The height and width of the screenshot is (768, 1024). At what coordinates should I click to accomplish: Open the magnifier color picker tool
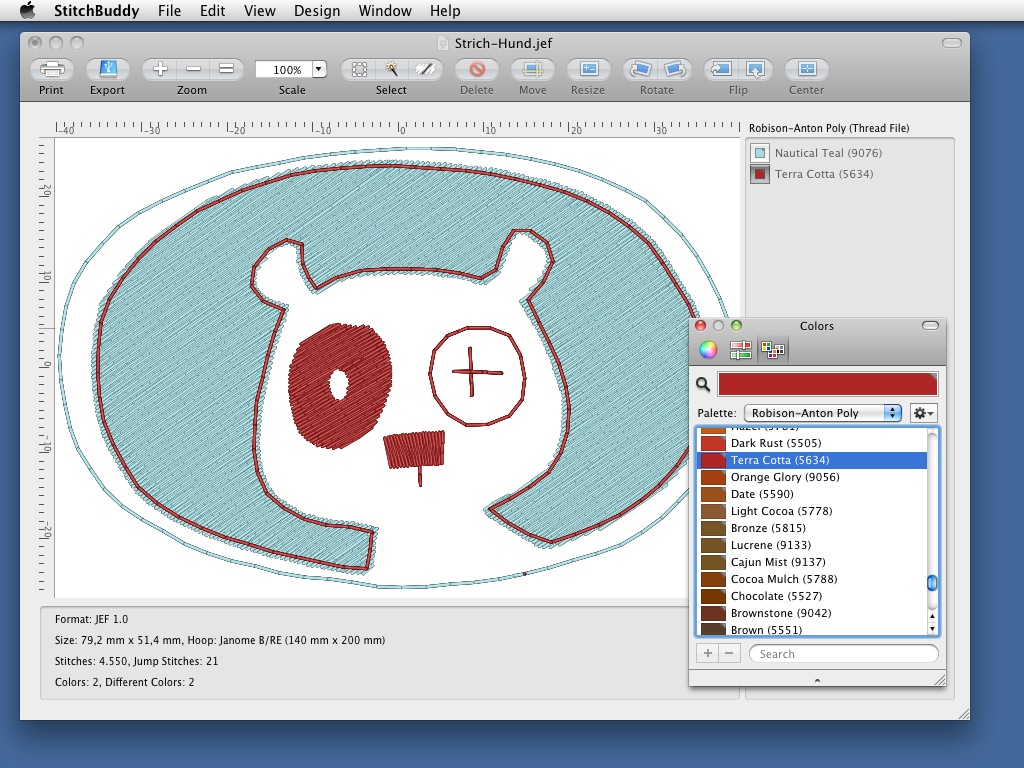[x=703, y=384]
